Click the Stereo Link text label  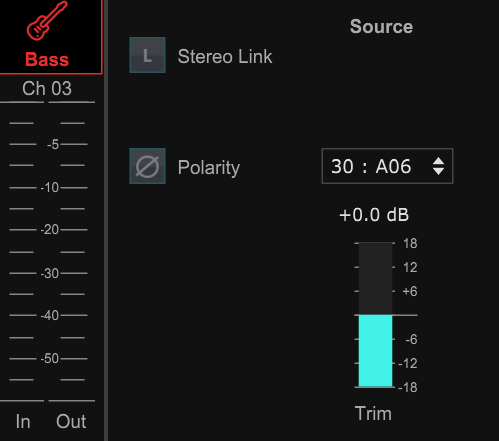click(225, 56)
